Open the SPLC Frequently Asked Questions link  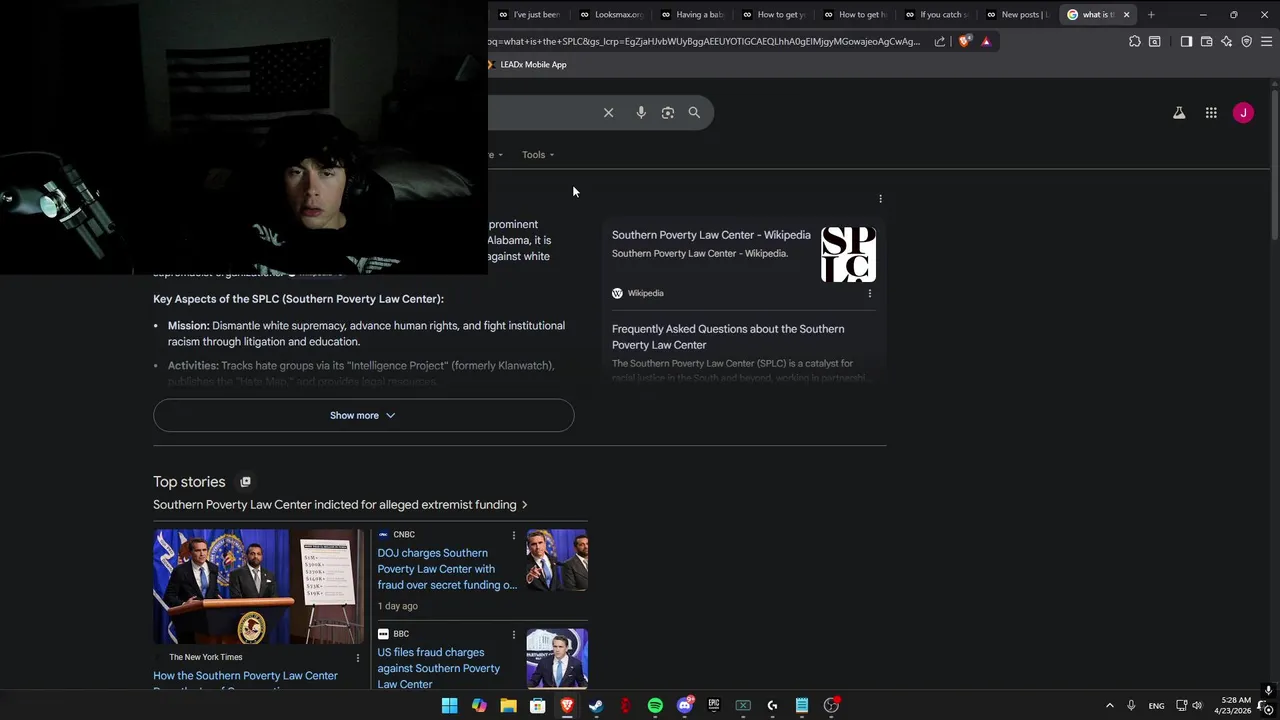(728, 337)
